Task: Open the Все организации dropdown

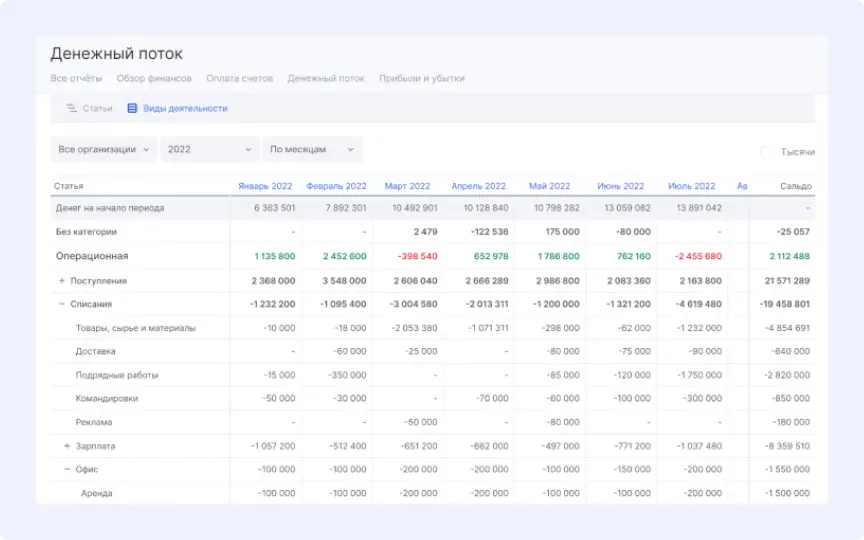Action: point(104,149)
